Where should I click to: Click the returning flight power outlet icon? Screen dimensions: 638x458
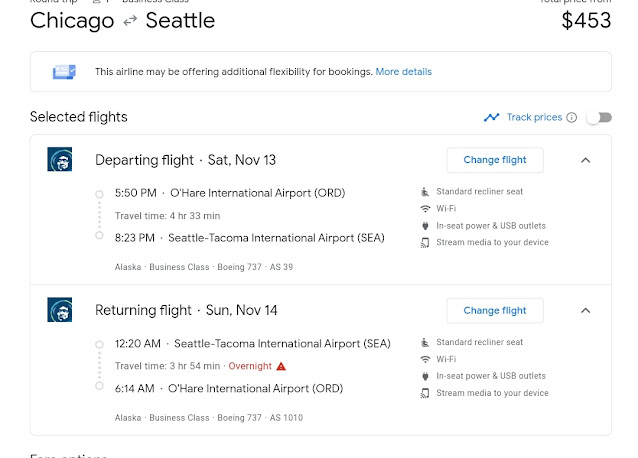tap(425, 376)
